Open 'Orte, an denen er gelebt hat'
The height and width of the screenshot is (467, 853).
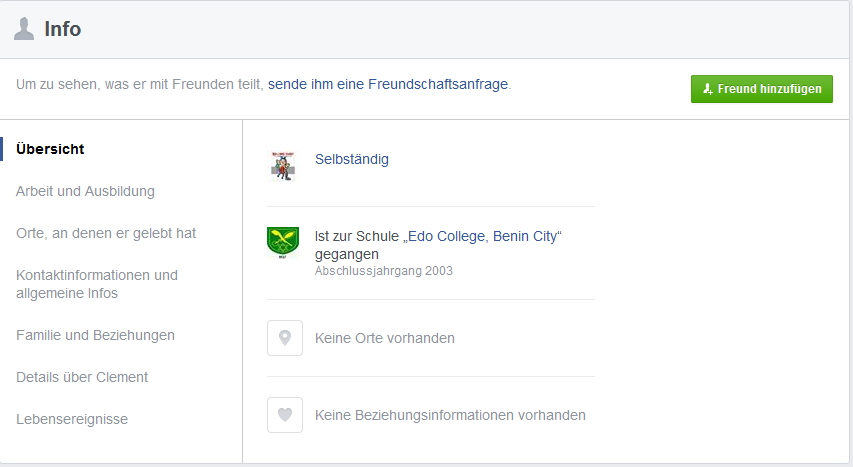point(106,233)
